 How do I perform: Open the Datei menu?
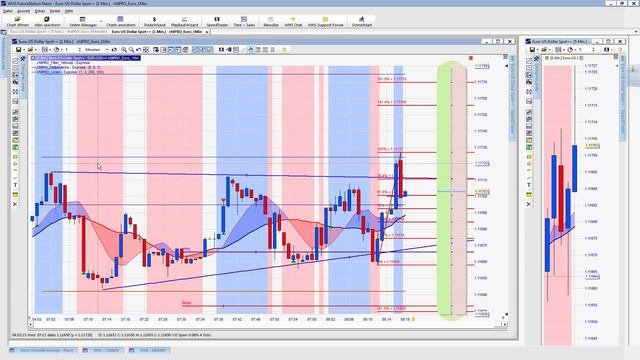(x=7, y=11)
